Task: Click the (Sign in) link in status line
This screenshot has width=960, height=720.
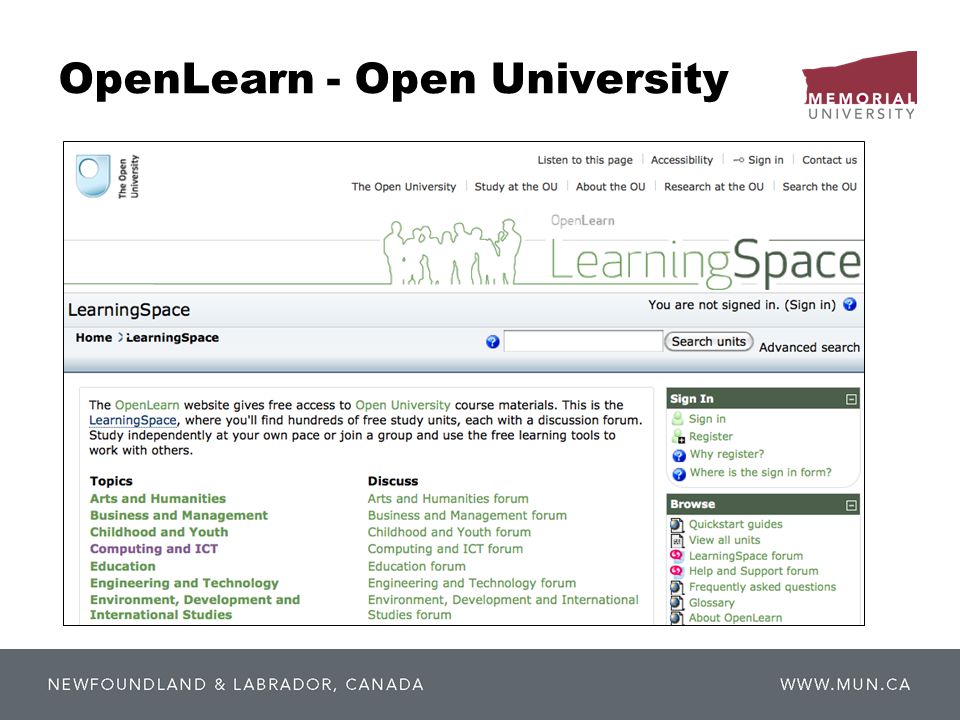Action: (810, 305)
